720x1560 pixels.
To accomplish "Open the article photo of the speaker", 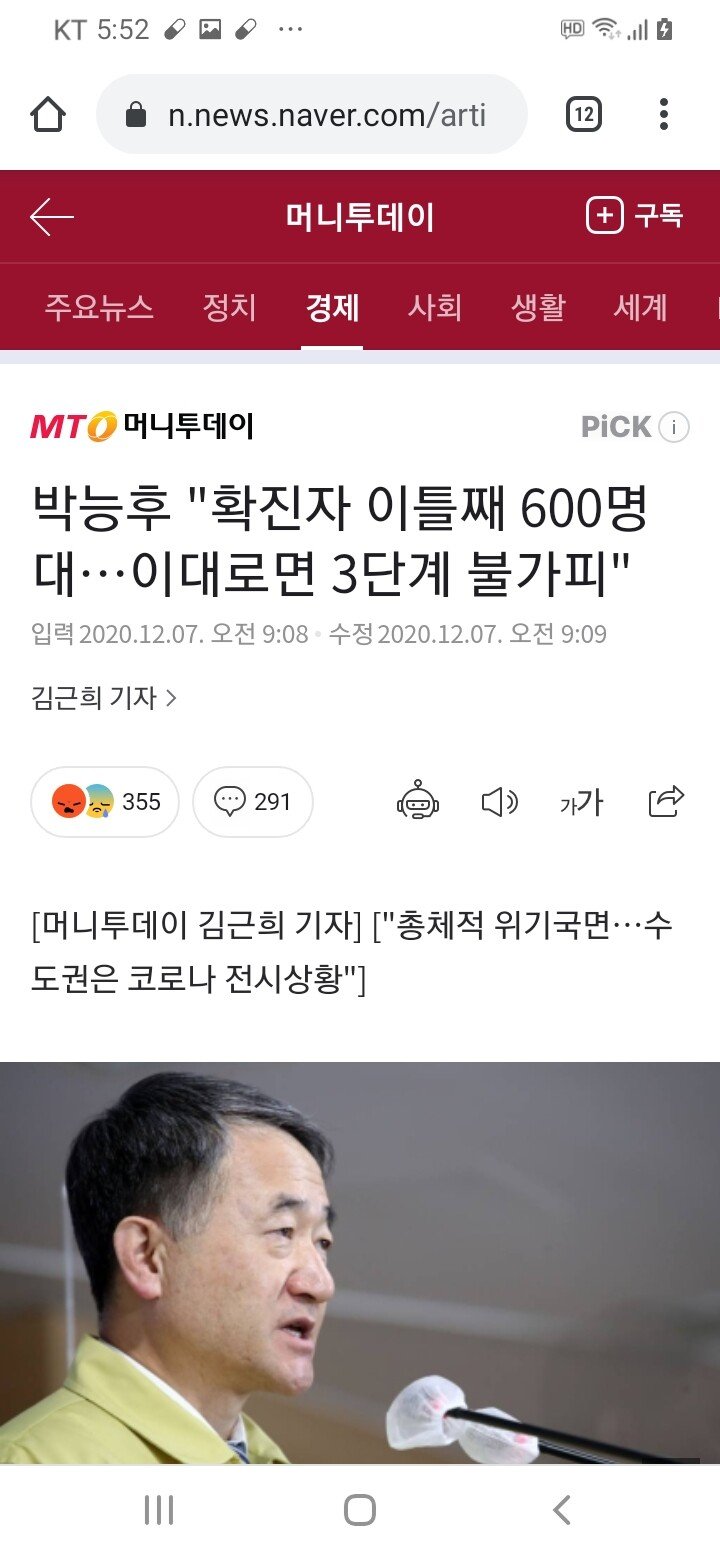I will 360,1263.
